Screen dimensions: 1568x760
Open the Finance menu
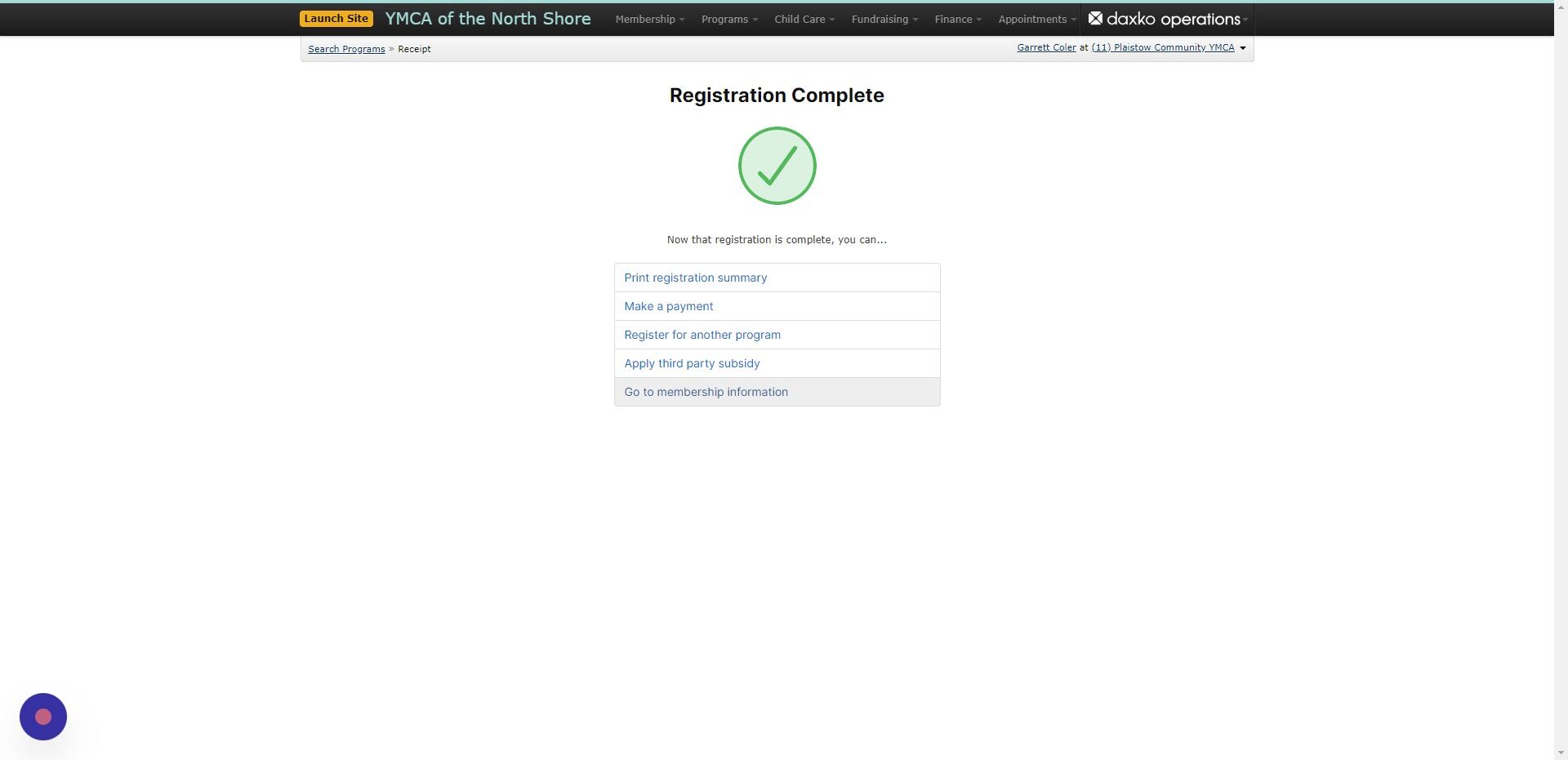point(958,20)
